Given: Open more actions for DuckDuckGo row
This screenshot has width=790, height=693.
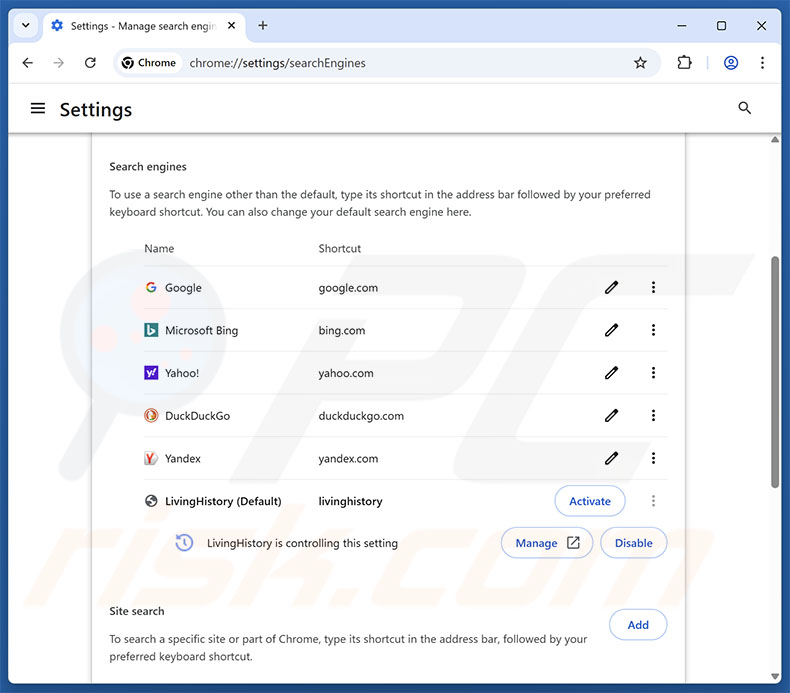Looking at the screenshot, I should point(653,416).
